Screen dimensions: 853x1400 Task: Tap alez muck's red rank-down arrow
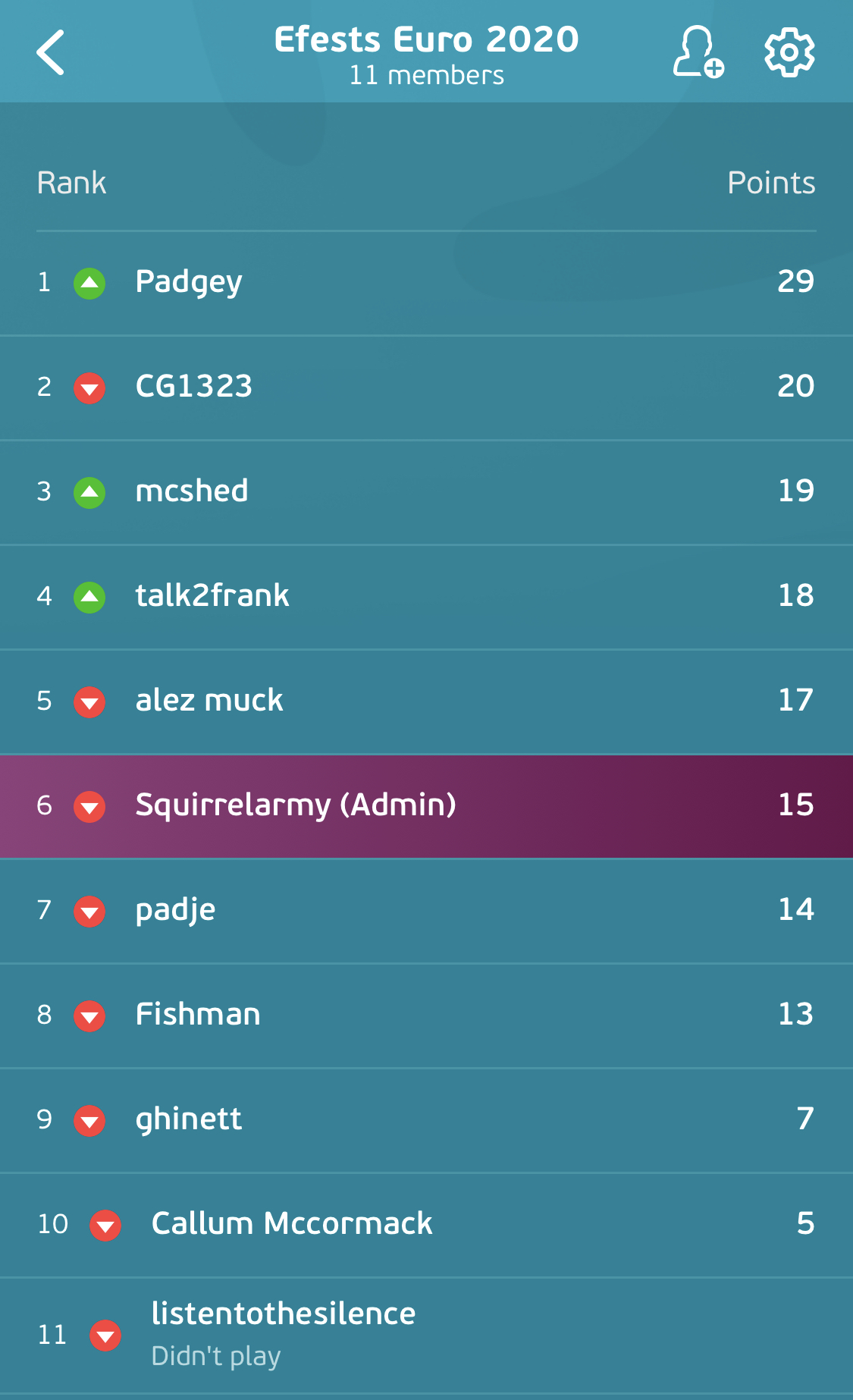coord(89,702)
